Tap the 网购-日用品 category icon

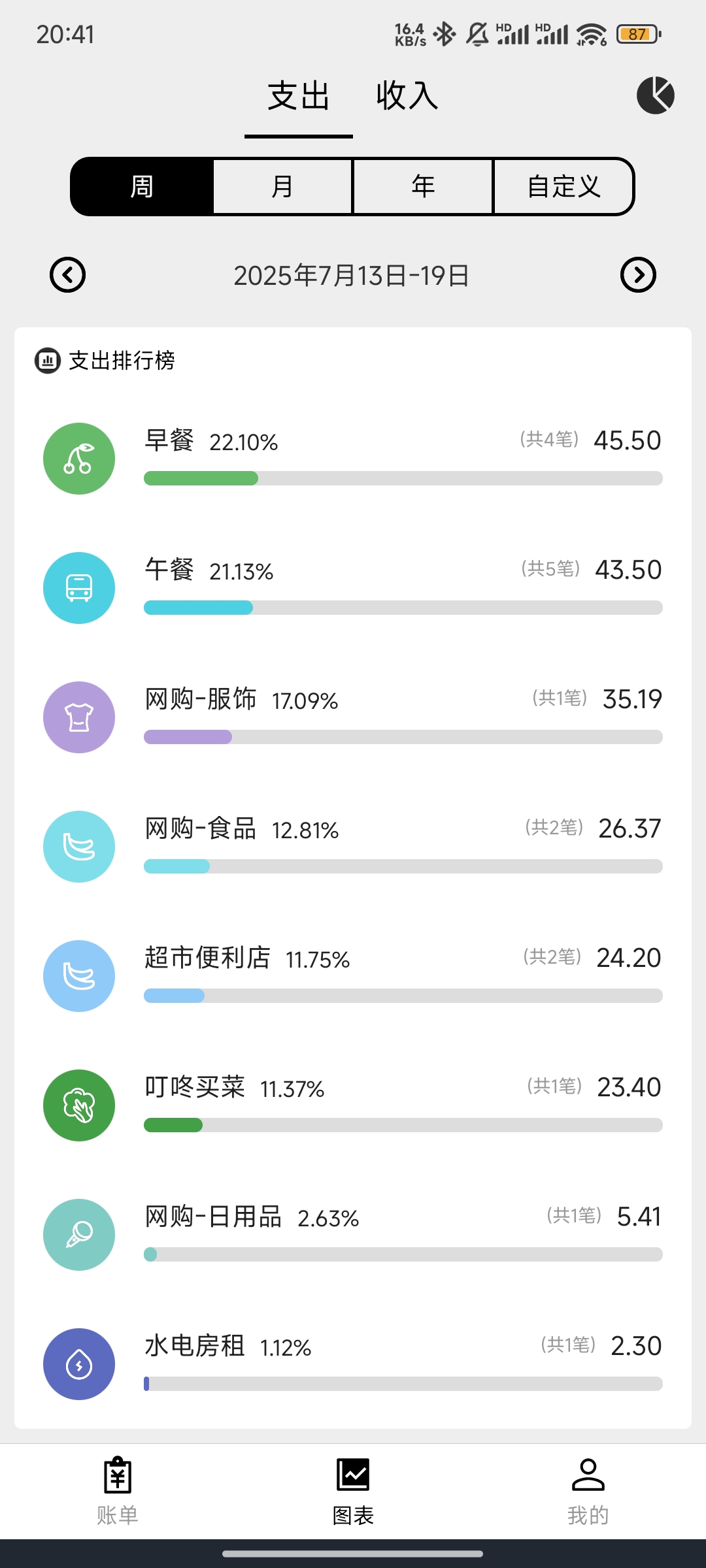click(79, 1235)
